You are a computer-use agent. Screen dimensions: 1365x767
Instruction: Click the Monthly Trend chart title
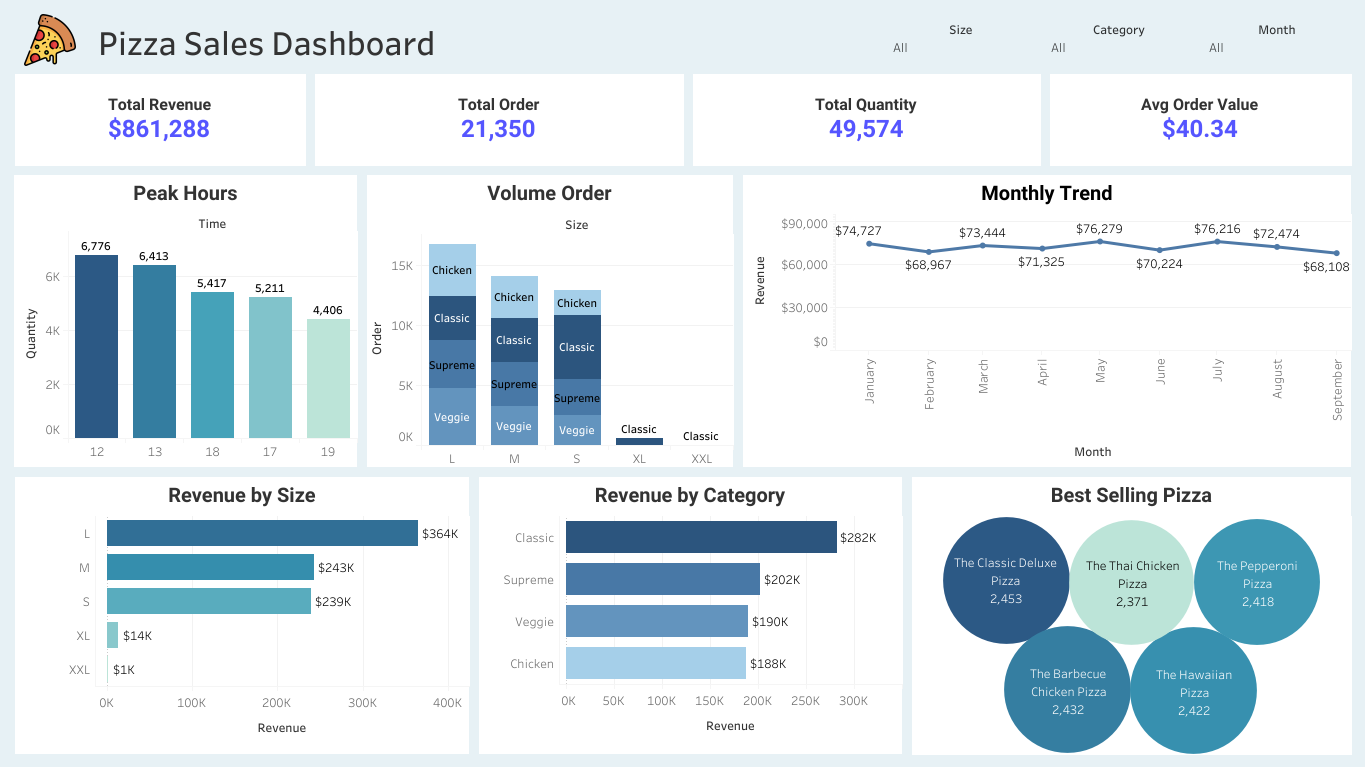point(1047,193)
